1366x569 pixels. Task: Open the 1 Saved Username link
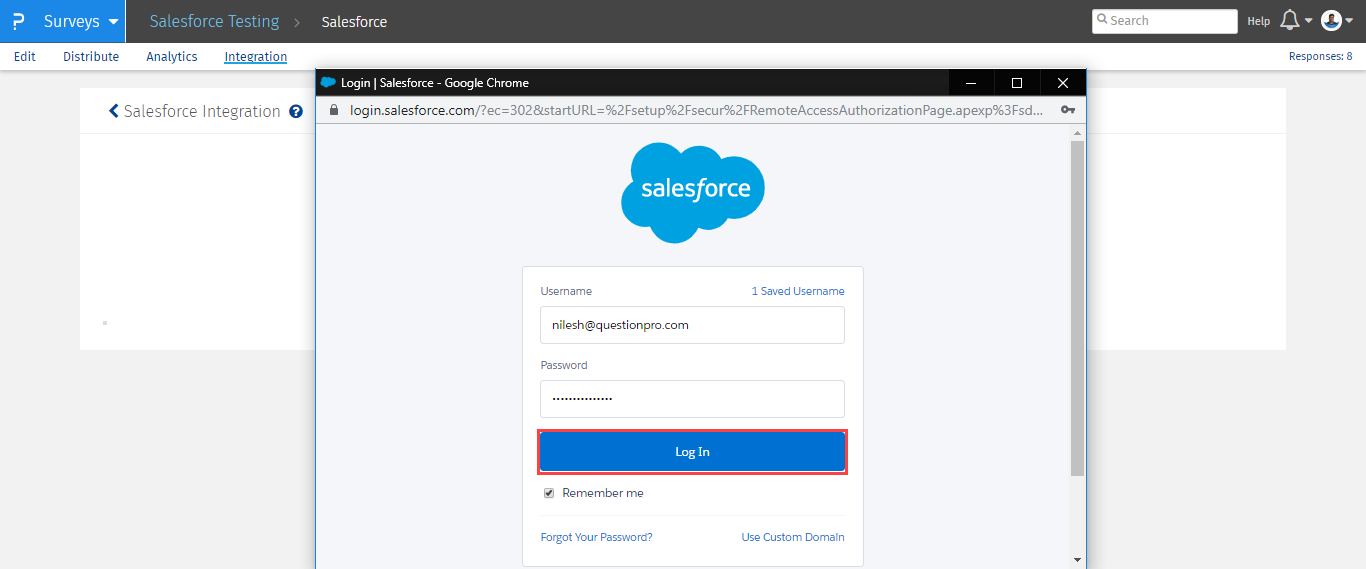tap(798, 291)
